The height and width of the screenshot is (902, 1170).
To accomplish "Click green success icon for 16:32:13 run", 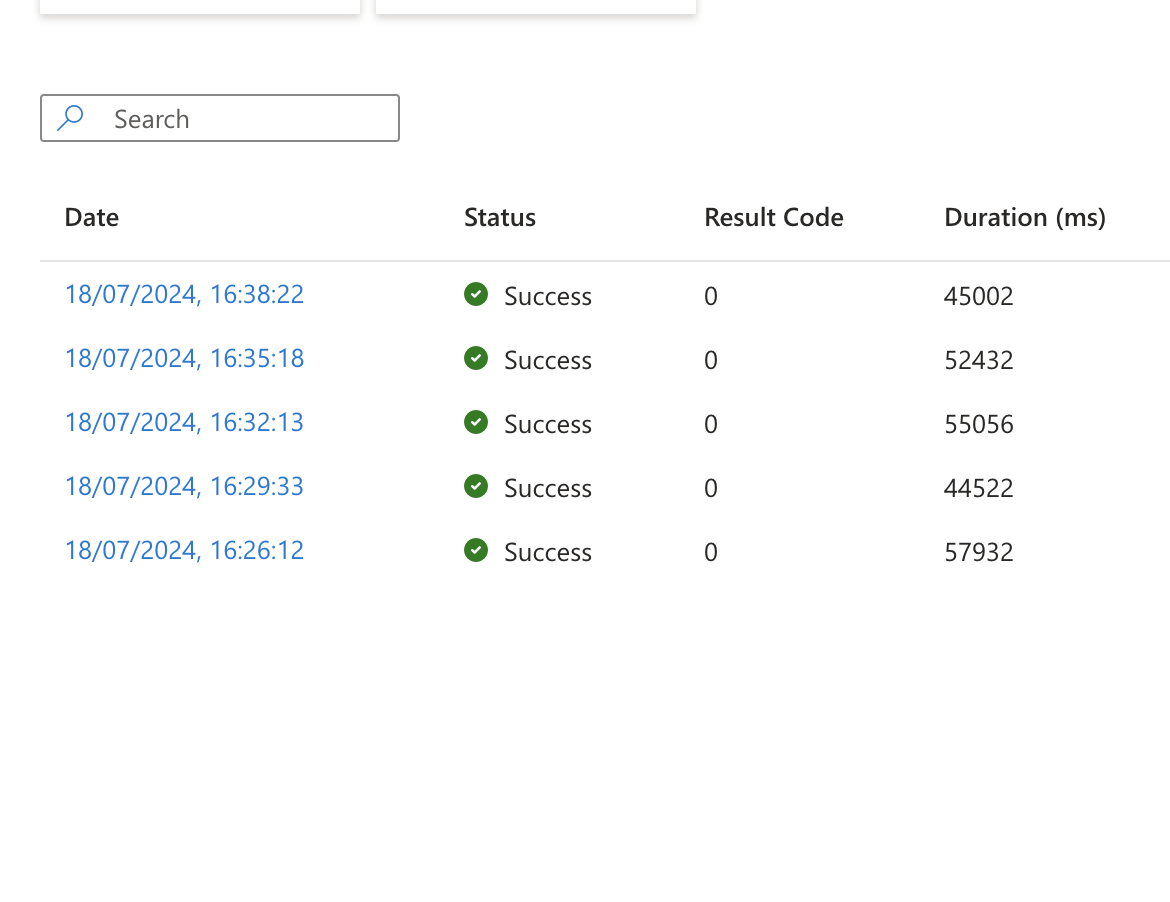I will [476, 423].
